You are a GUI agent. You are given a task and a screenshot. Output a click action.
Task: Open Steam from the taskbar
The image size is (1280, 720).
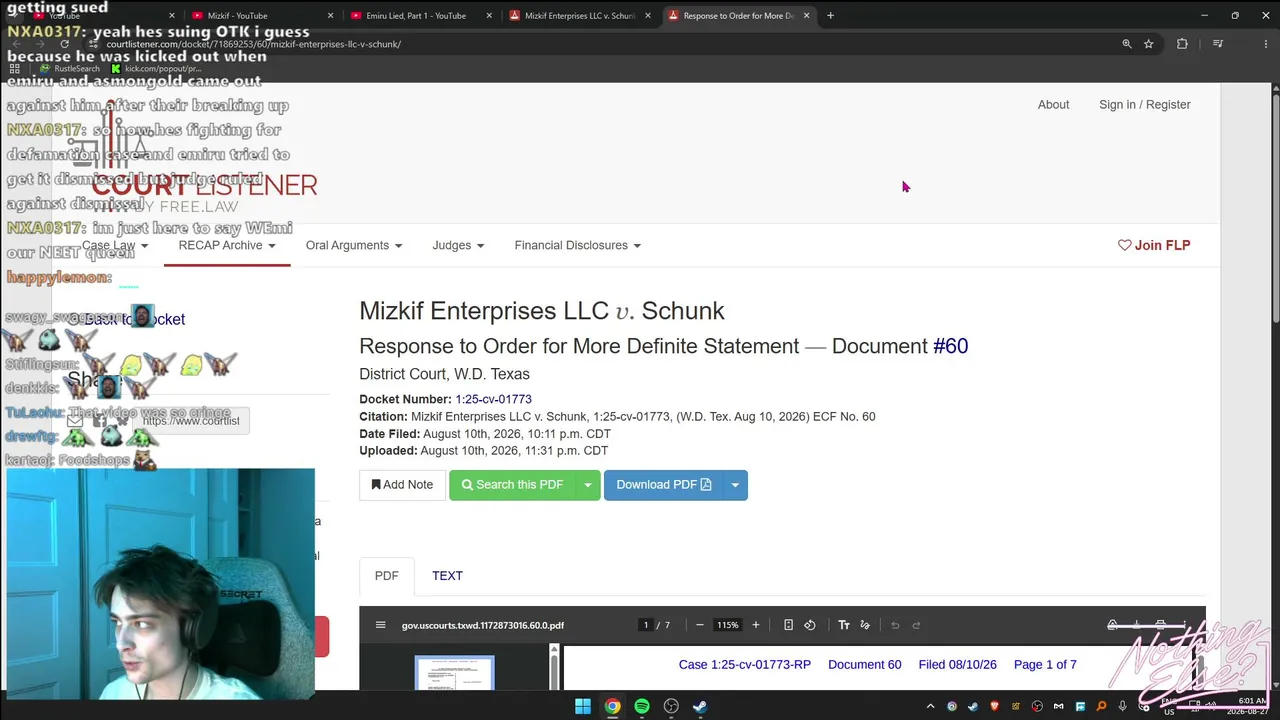click(x=700, y=707)
